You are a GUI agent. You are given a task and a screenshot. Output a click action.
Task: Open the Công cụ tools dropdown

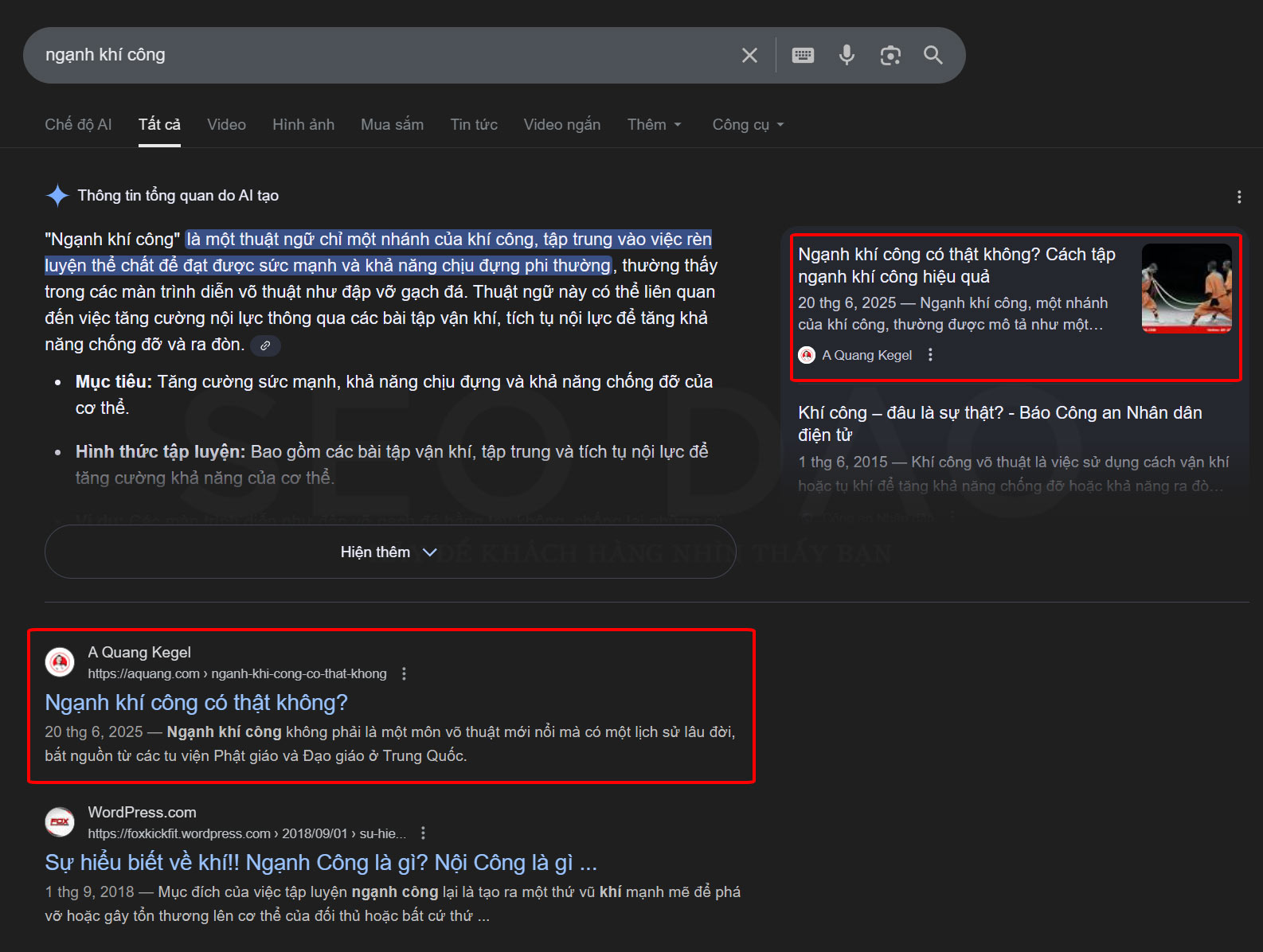pos(748,125)
